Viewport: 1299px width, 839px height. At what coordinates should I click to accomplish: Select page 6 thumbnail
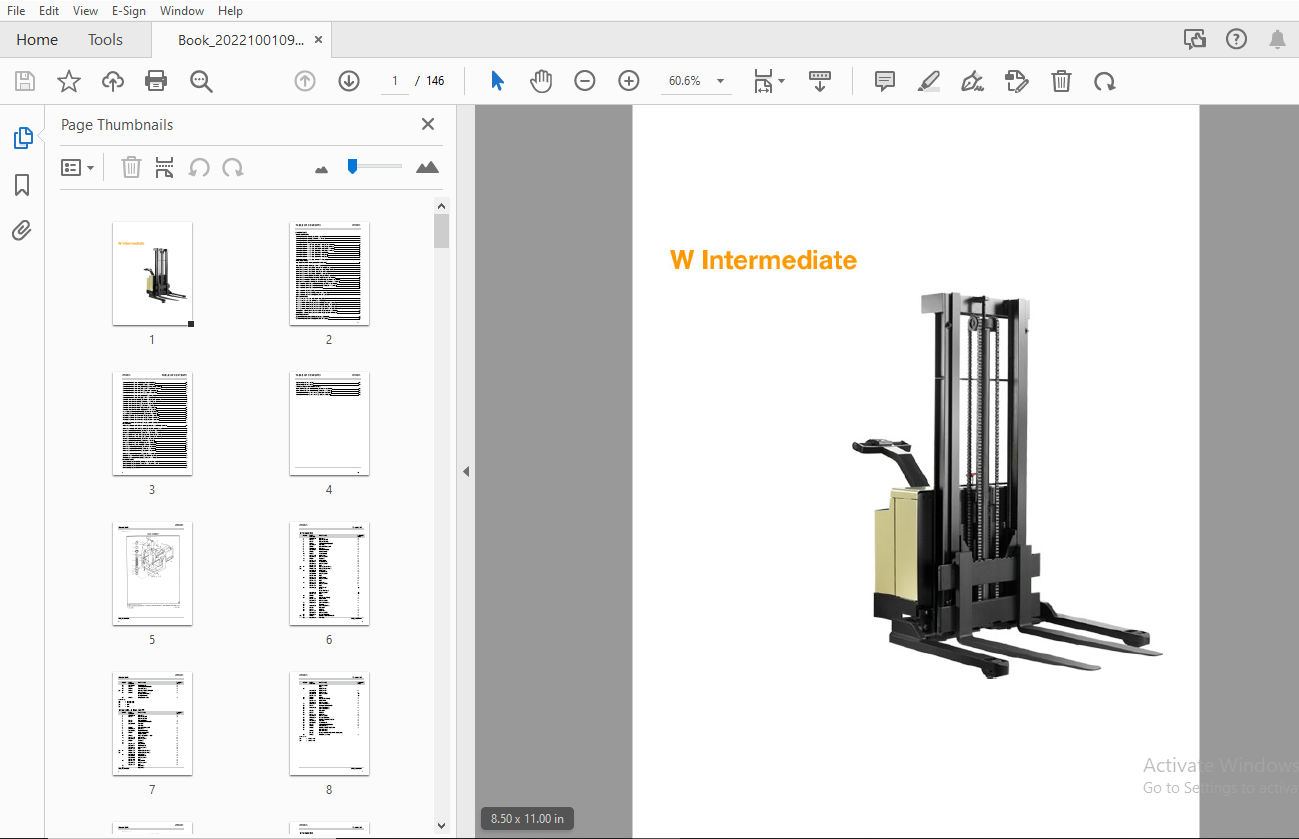(x=329, y=574)
